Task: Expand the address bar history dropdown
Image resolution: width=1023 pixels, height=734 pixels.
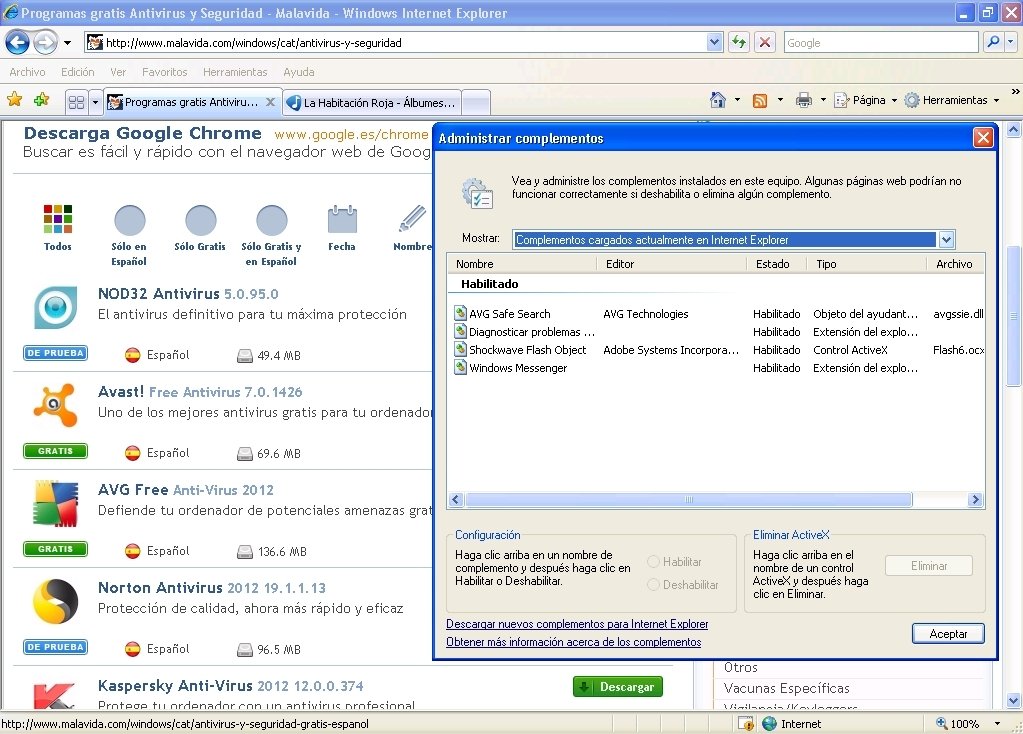Action: (x=714, y=42)
